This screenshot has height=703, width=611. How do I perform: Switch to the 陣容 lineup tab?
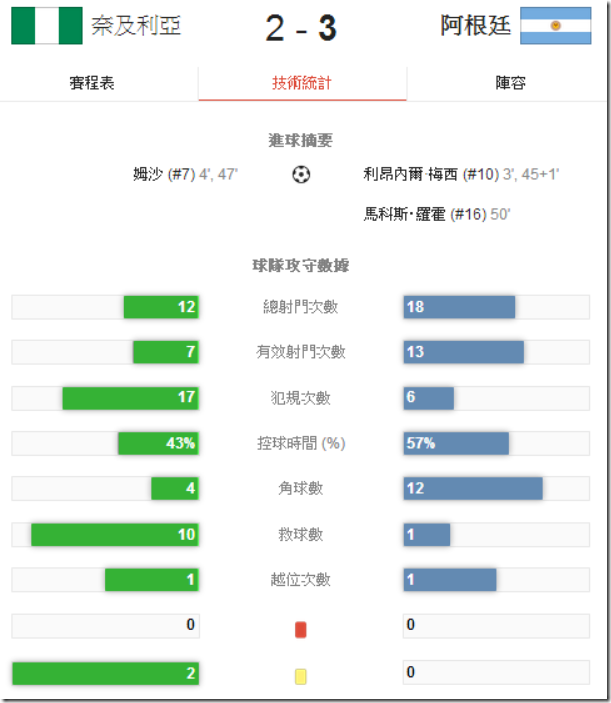pyautogui.click(x=511, y=83)
